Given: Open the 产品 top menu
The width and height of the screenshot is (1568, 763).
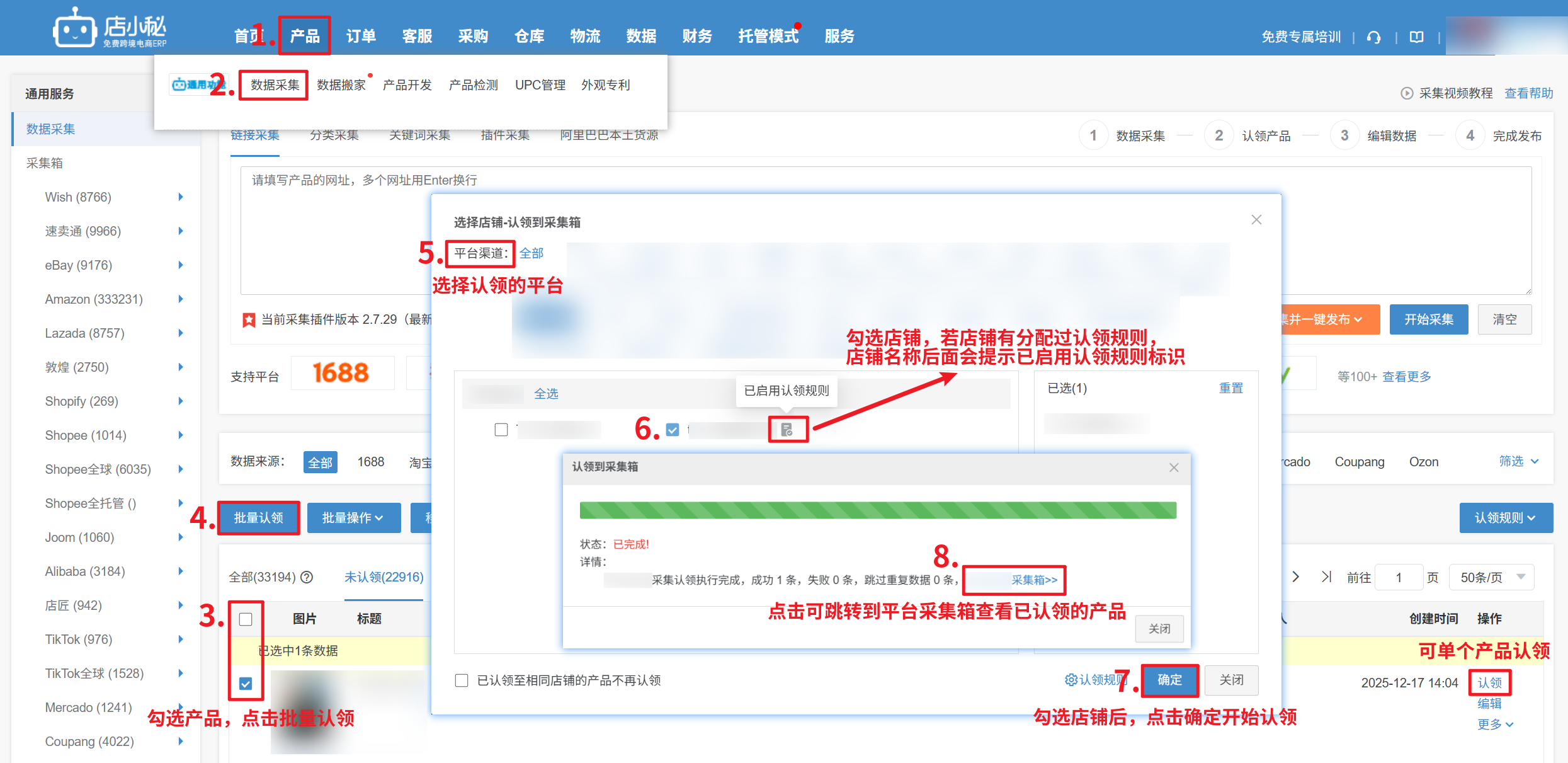Looking at the screenshot, I should (x=304, y=36).
